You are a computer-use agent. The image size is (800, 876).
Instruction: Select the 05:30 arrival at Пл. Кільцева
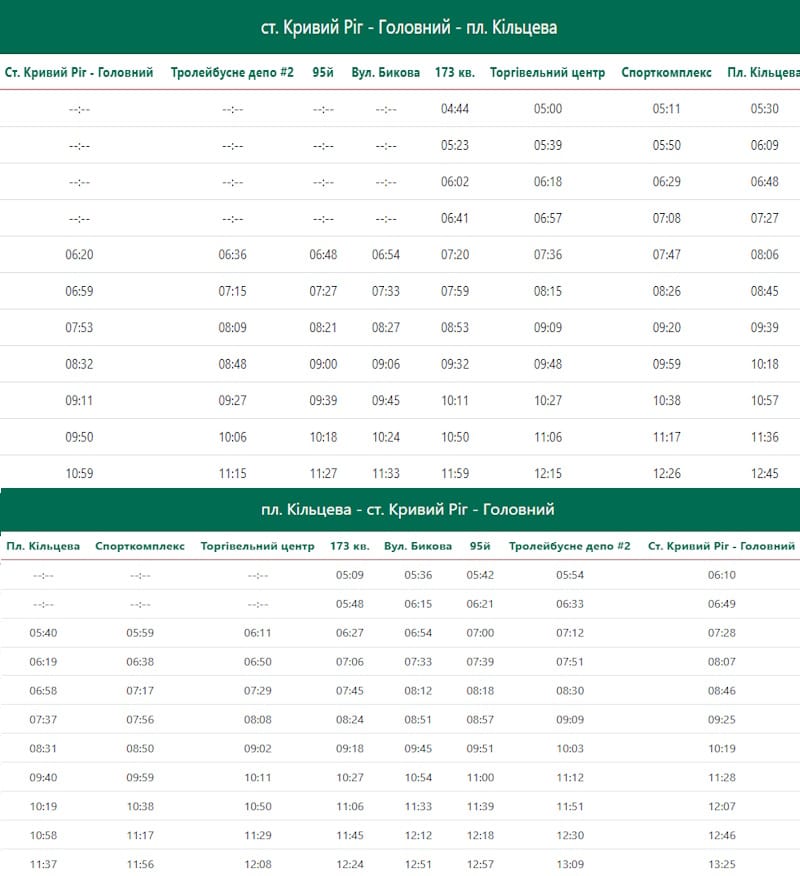pos(764,109)
